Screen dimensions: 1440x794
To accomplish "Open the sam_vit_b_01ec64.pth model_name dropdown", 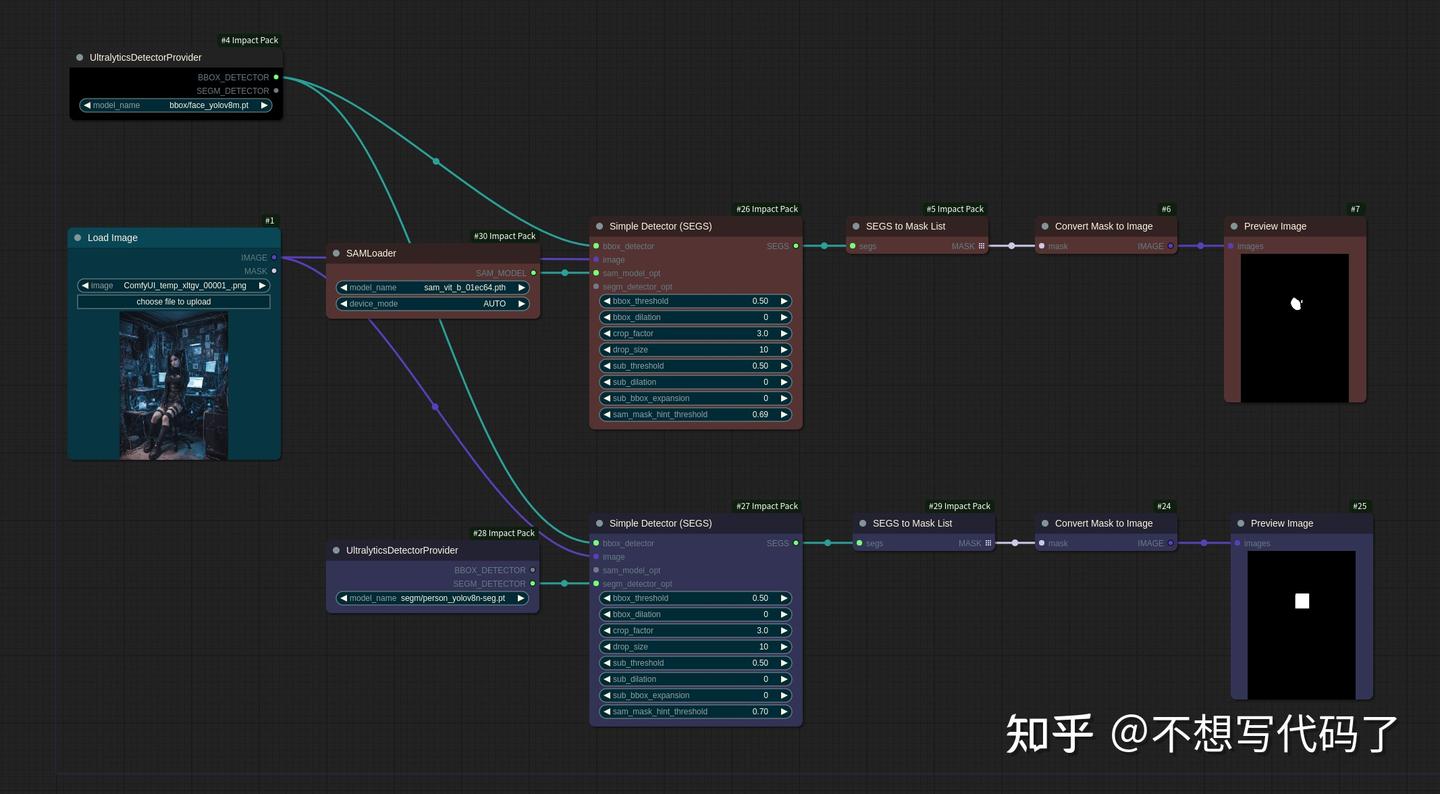I will pos(432,287).
